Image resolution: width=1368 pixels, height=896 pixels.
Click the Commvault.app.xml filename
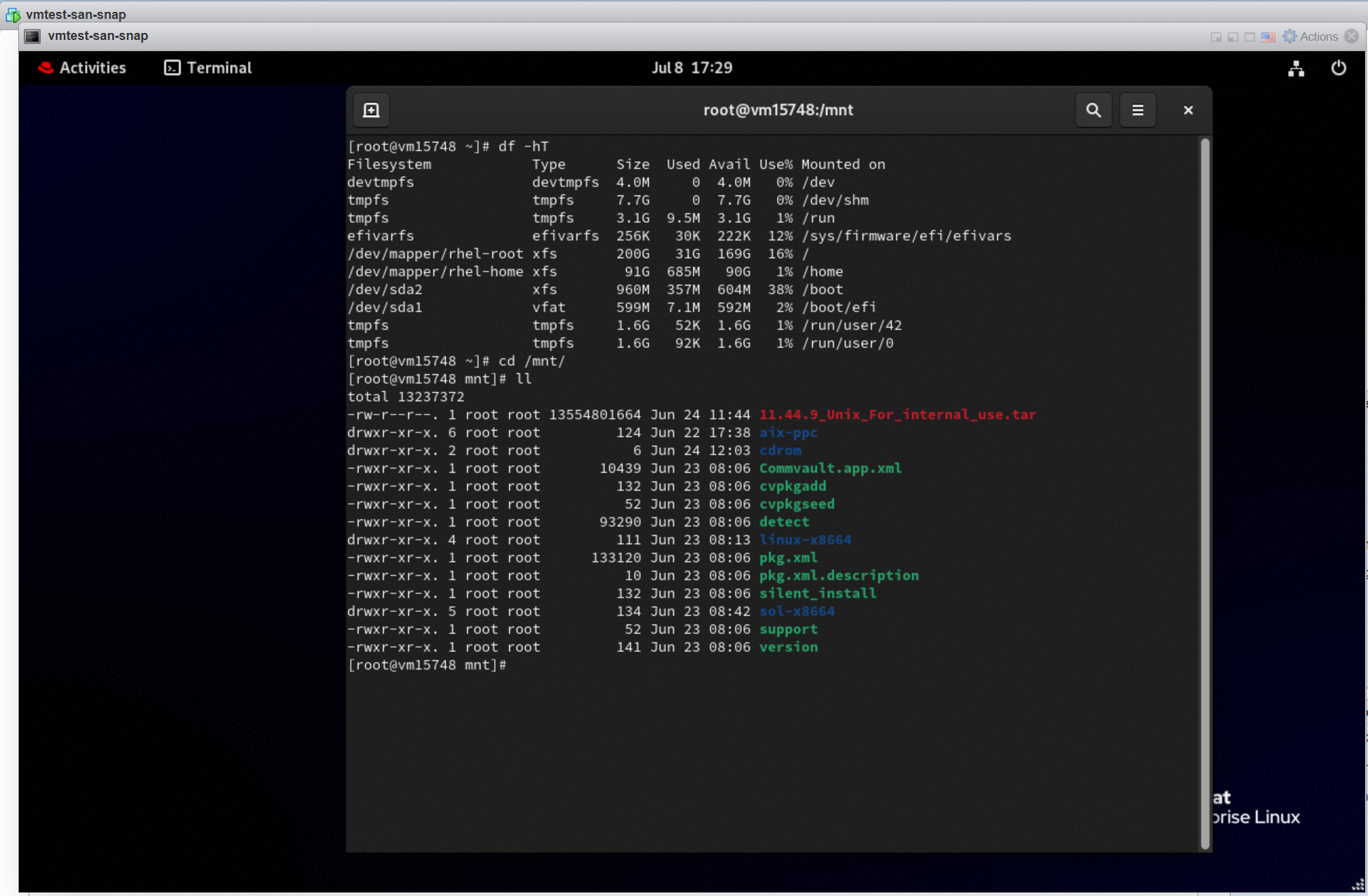click(x=830, y=468)
